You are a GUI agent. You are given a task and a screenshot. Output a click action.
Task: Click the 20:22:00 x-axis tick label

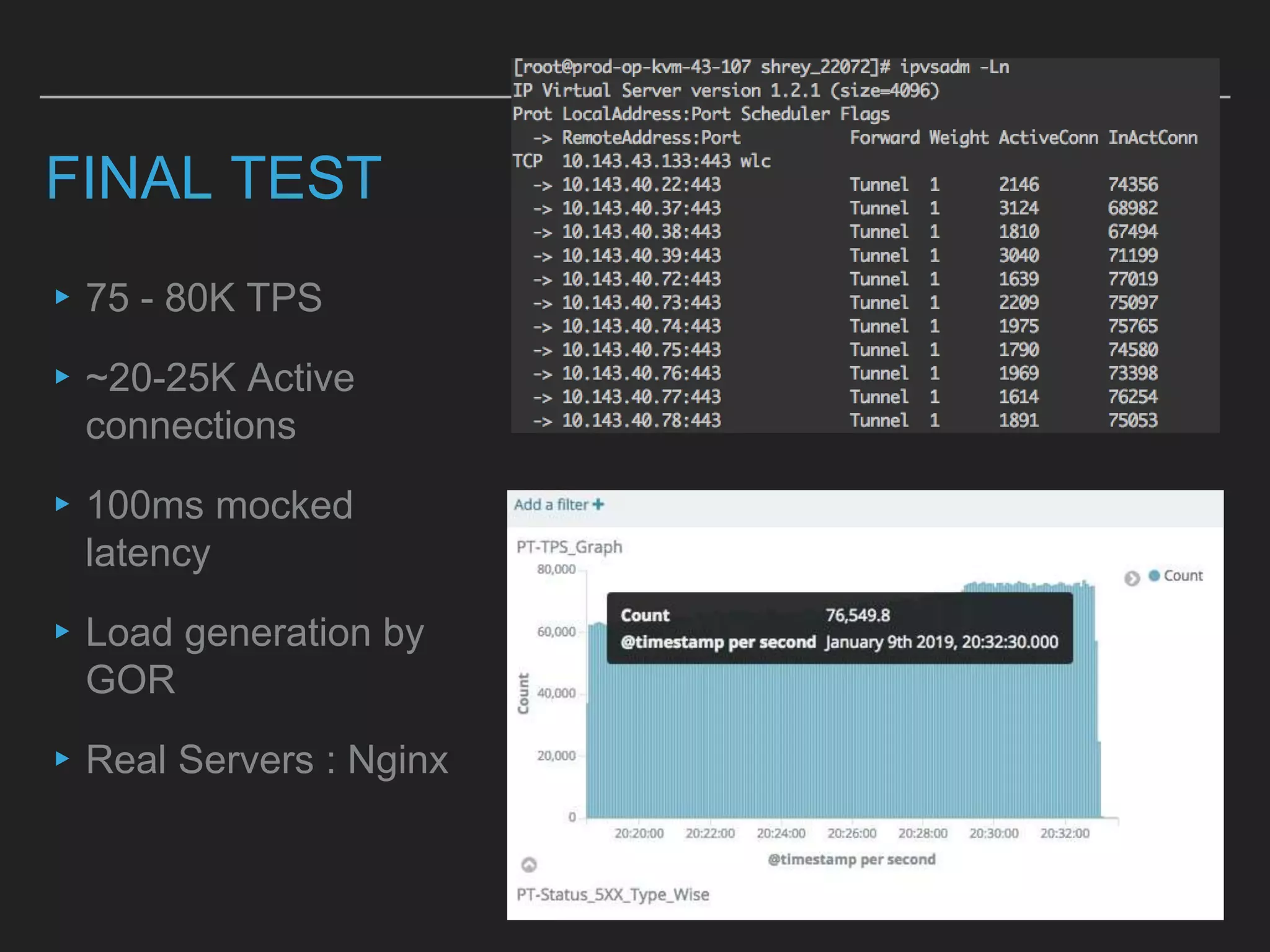click(710, 833)
